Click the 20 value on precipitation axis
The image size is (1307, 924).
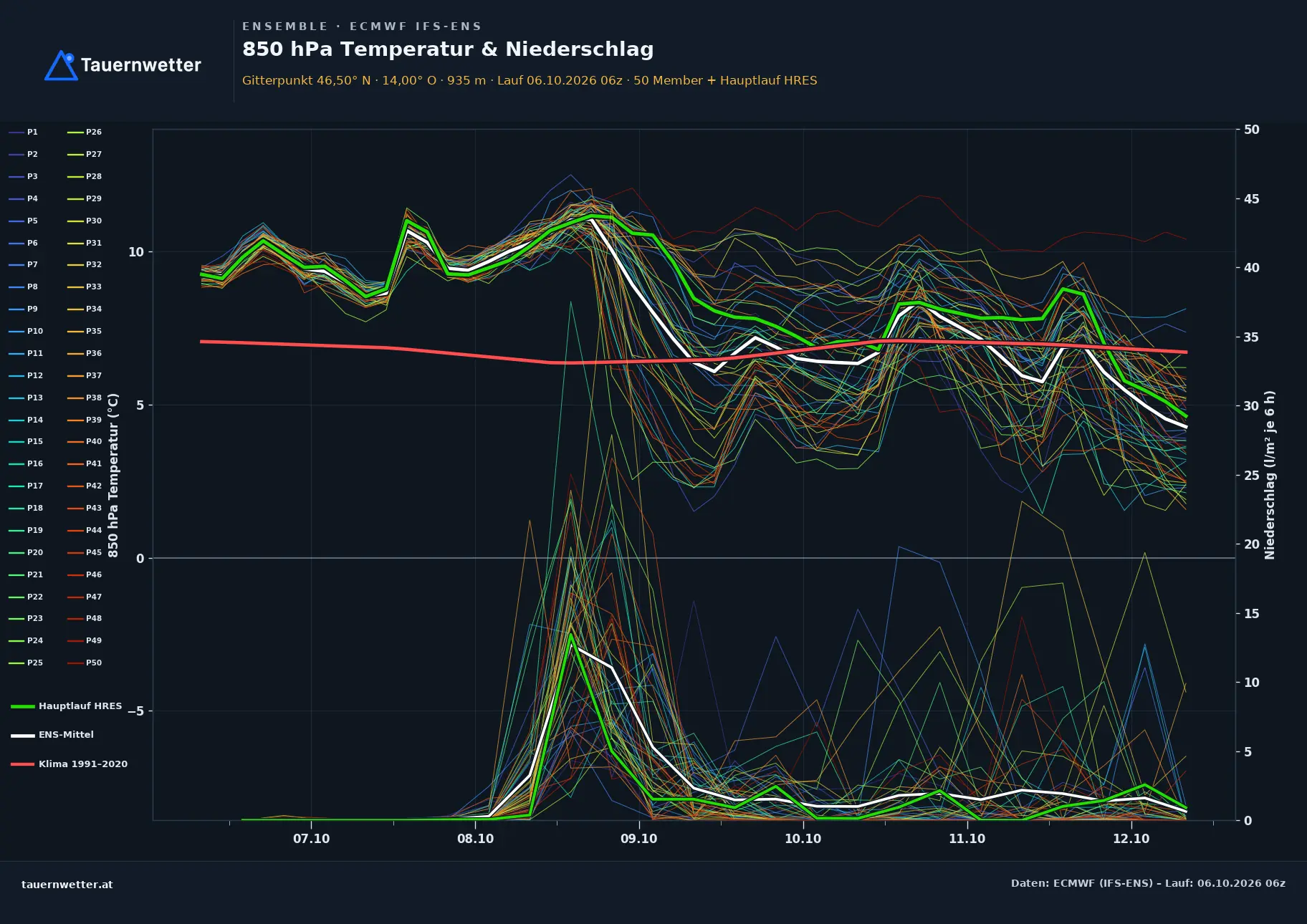[1252, 544]
